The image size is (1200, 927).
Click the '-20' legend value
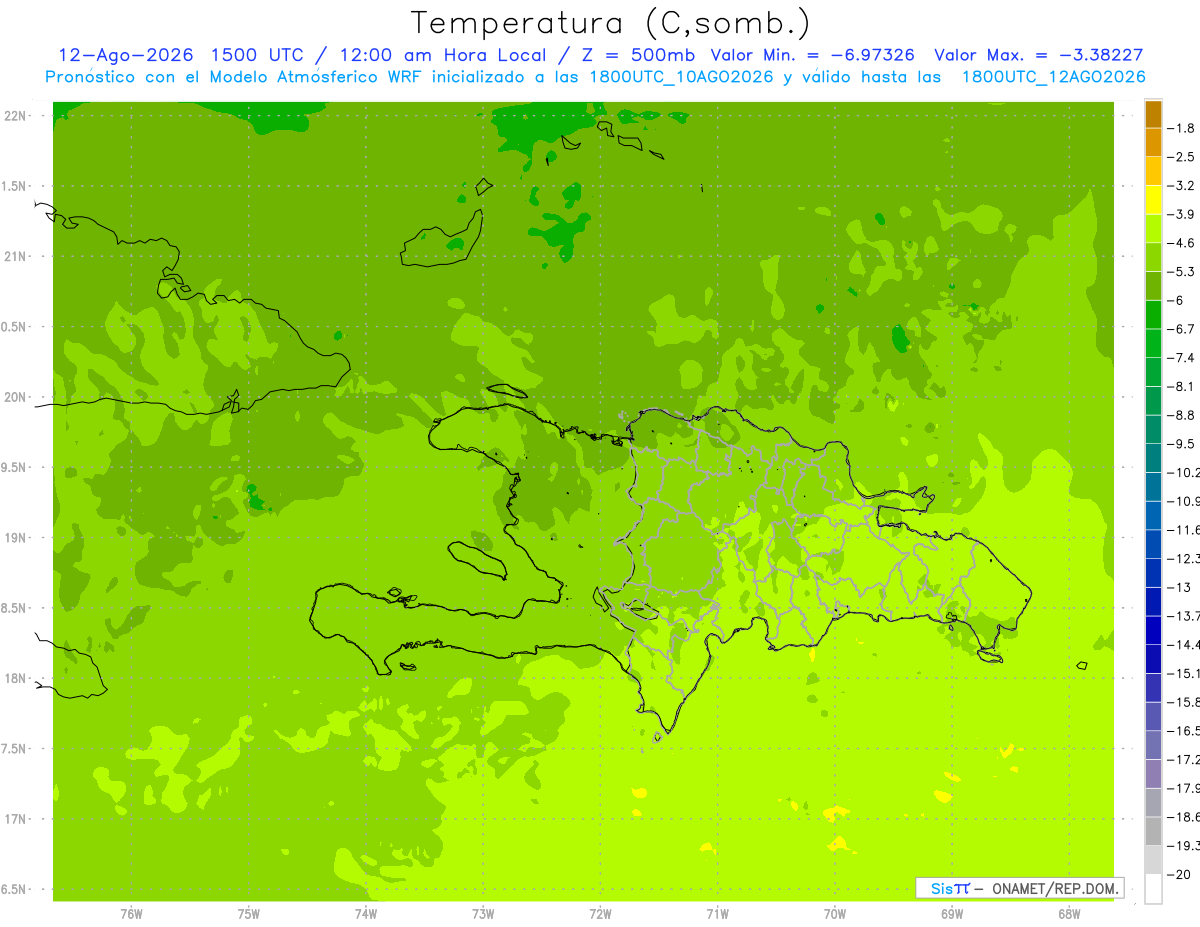pos(1180,874)
